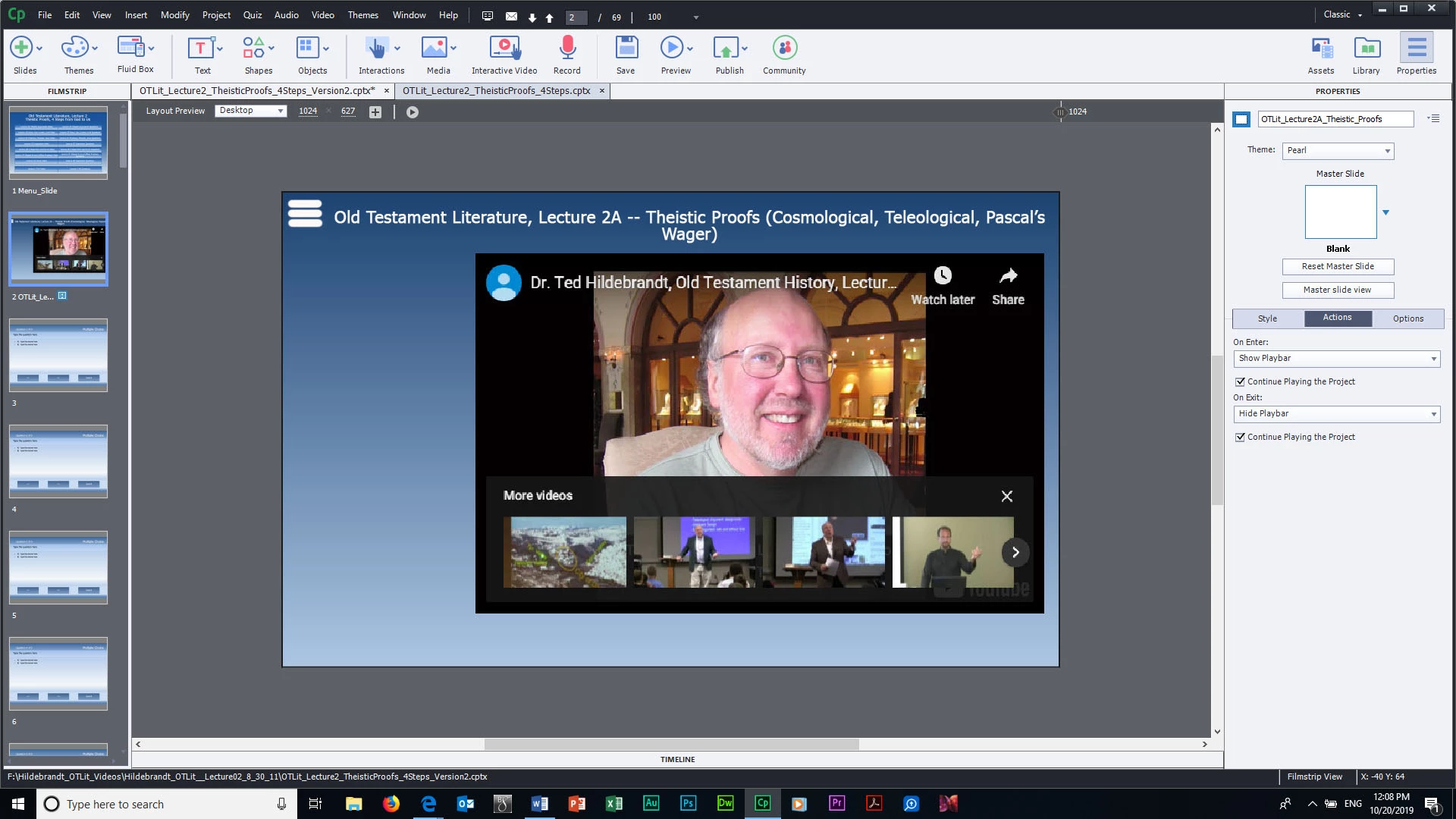This screenshot has width=1456, height=819.
Task: Open the Assets panel icon
Action: coord(1321,49)
